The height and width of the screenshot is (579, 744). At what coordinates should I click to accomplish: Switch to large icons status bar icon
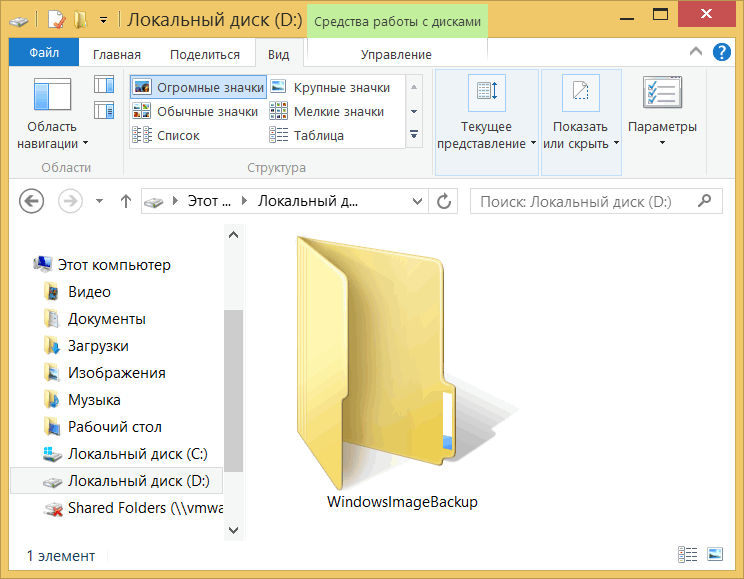(715, 554)
